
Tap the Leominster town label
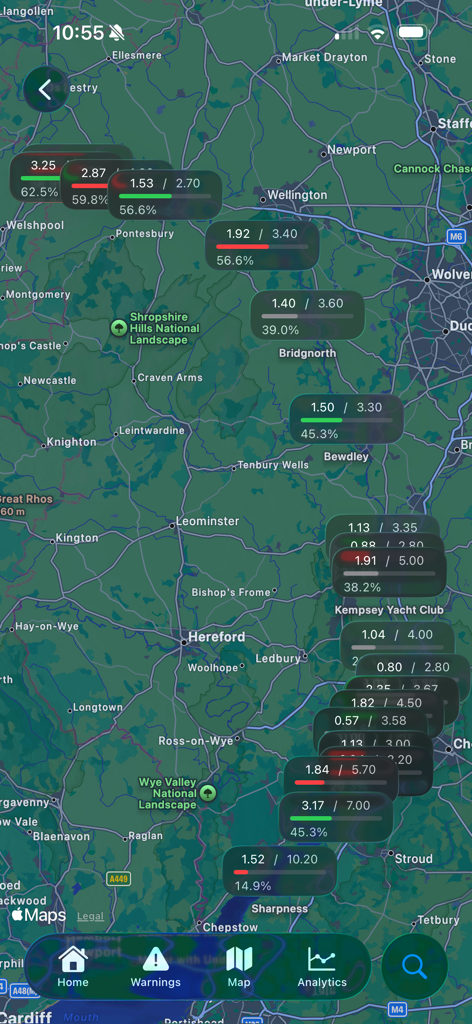click(208, 521)
